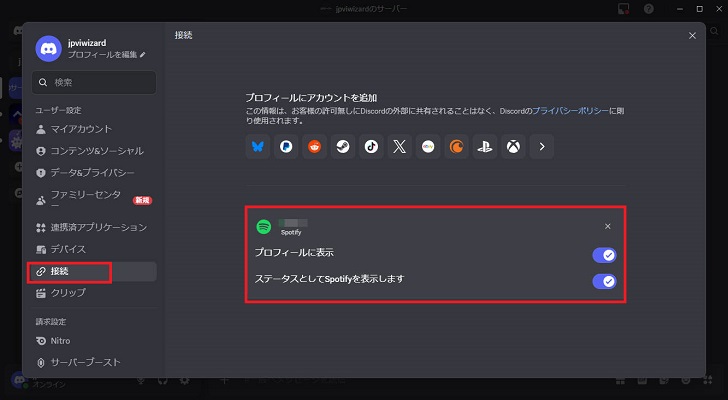Click the inbox icon in title bar
Screen dimensions: 728x400
pyautogui.click(x=624, y=9)
